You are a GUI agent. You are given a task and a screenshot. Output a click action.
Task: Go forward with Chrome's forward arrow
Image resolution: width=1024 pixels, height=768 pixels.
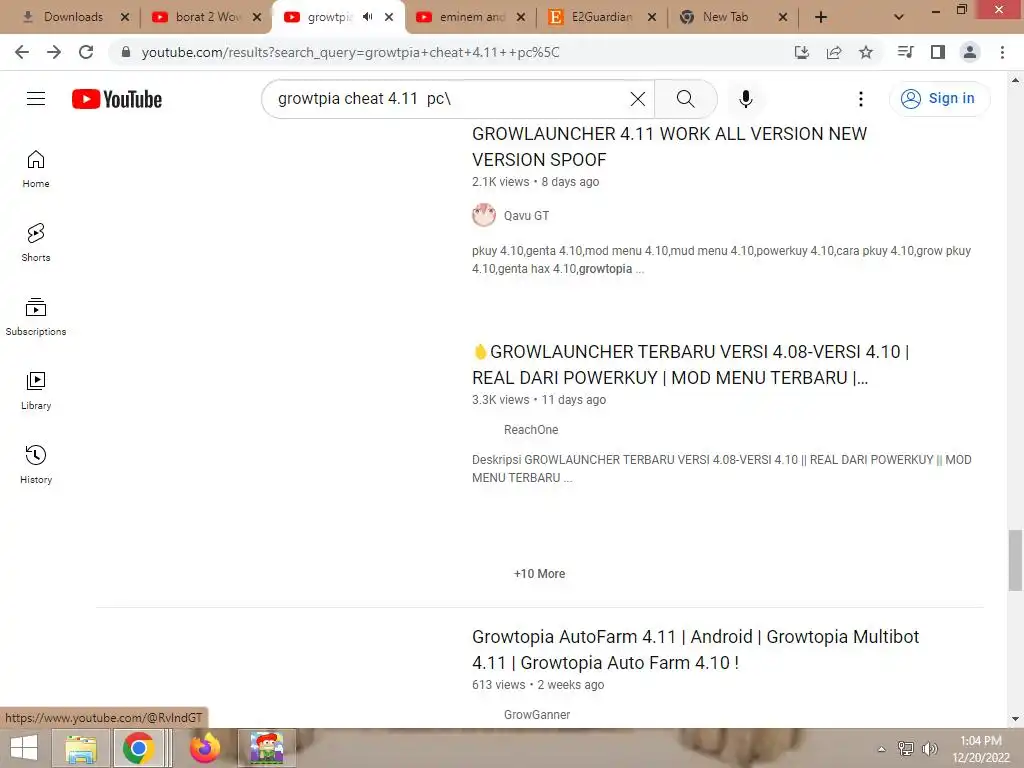[54, 52]
